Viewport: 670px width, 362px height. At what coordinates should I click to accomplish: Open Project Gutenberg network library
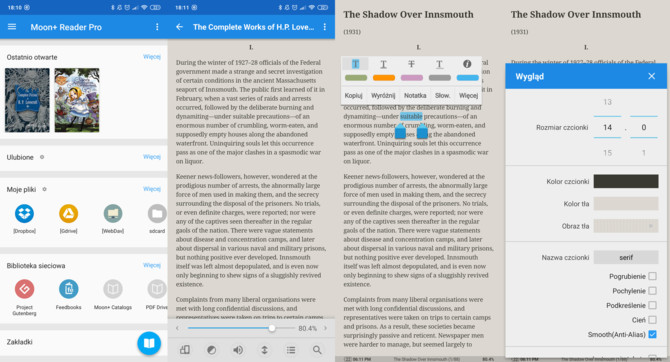(24, 289)
